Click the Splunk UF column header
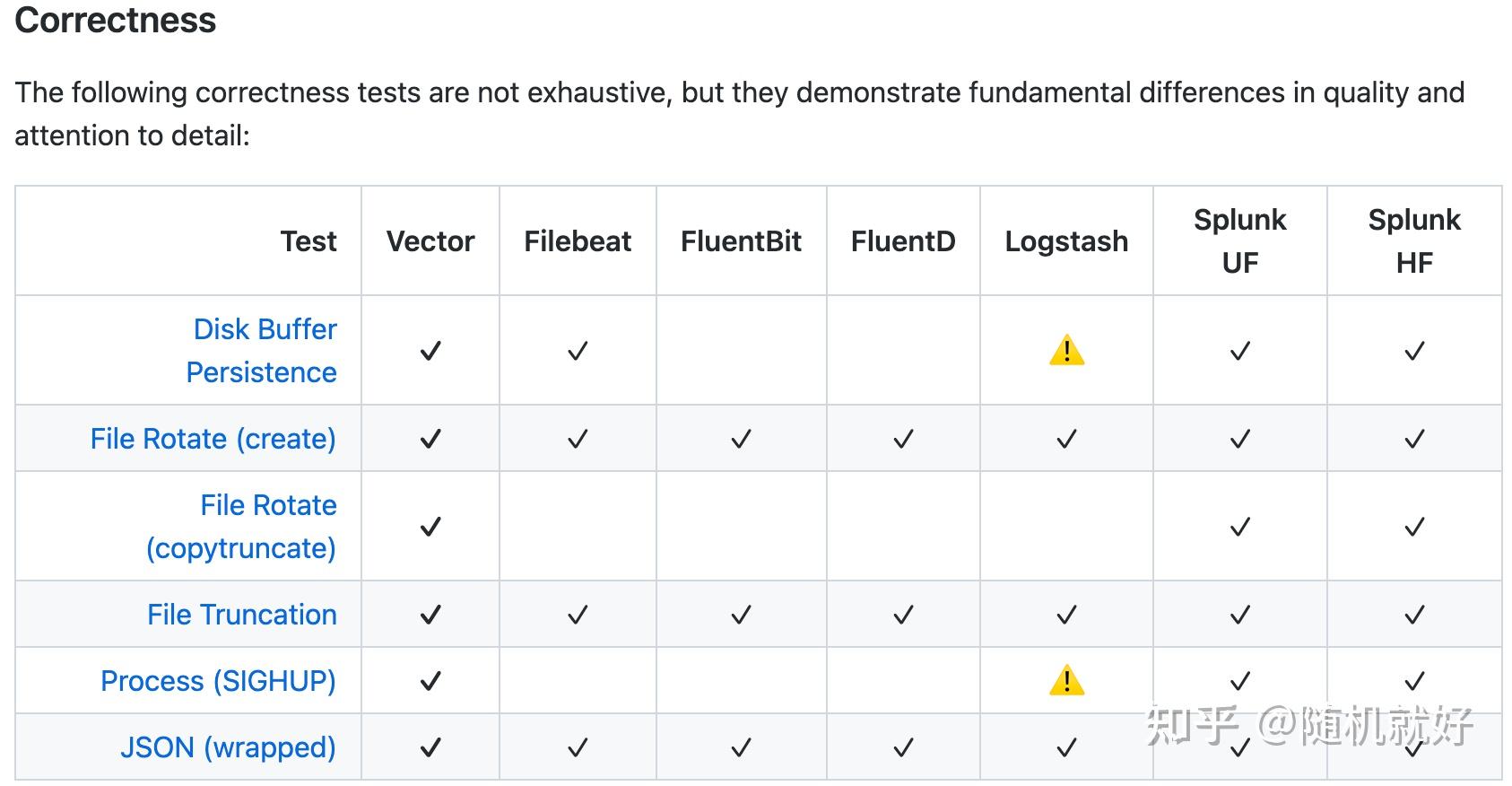Screen dimensions: 1512x786 pyautogui.click(x=1239, y=241)
